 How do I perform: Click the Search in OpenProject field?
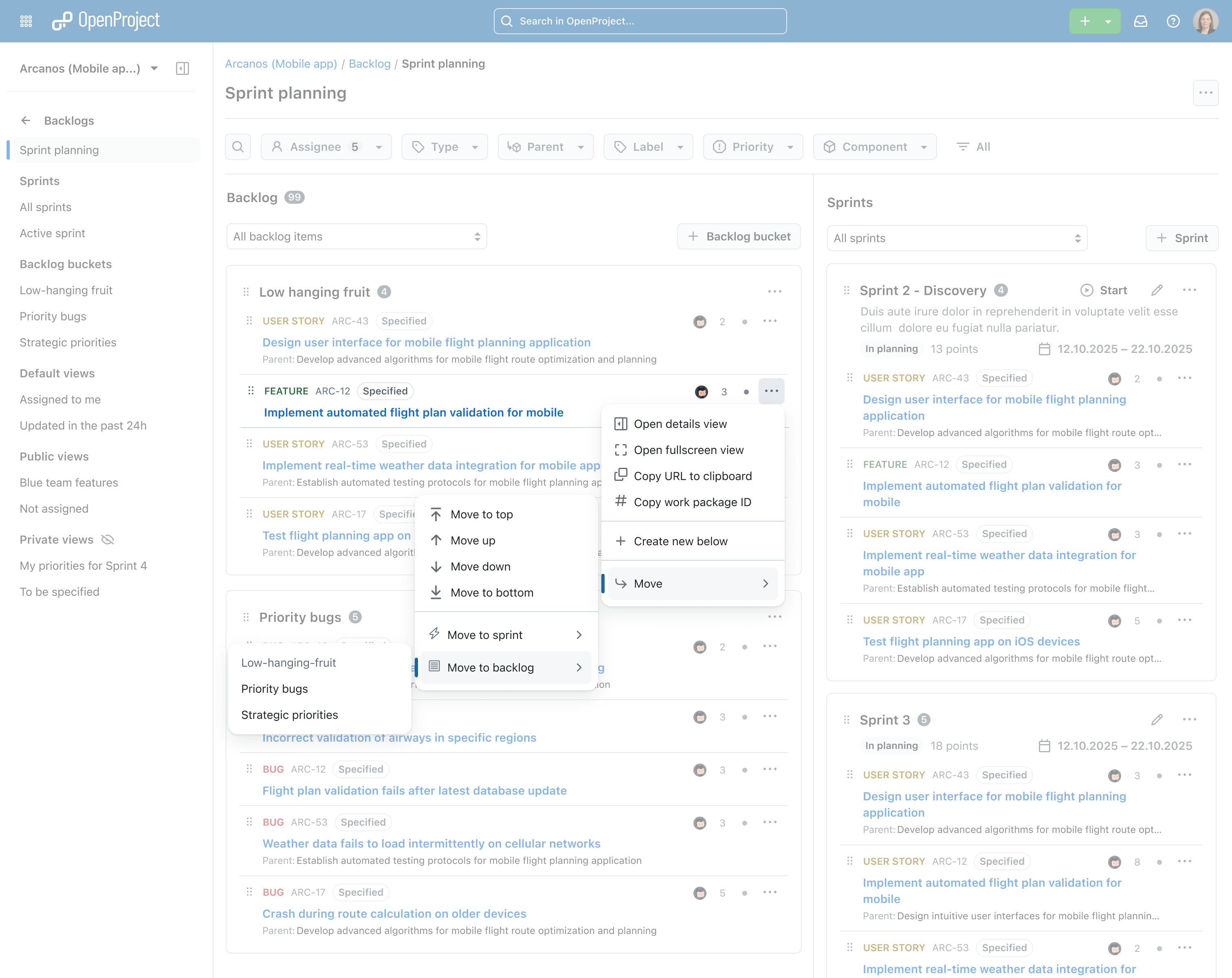click(x=640, y=20)
